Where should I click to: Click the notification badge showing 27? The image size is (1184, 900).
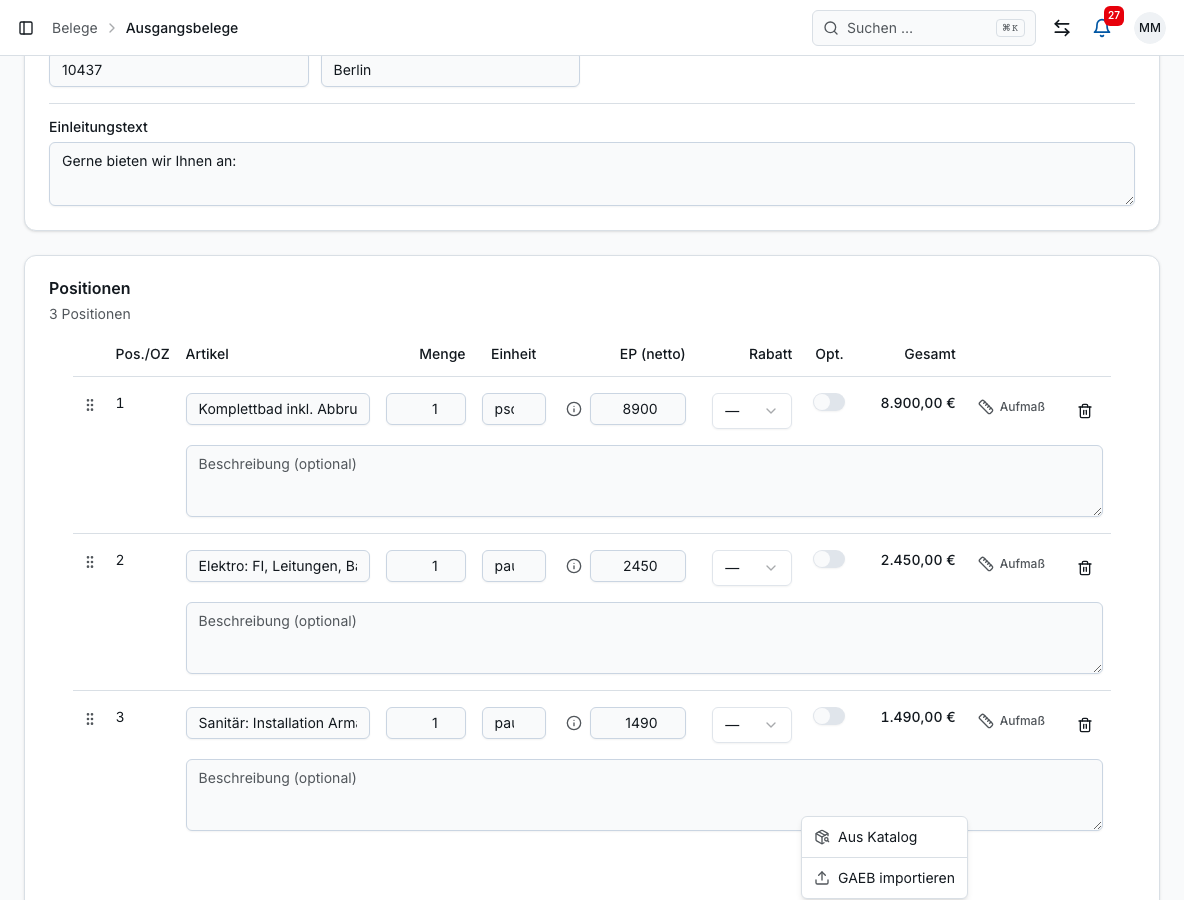(x=1114, y=15)
